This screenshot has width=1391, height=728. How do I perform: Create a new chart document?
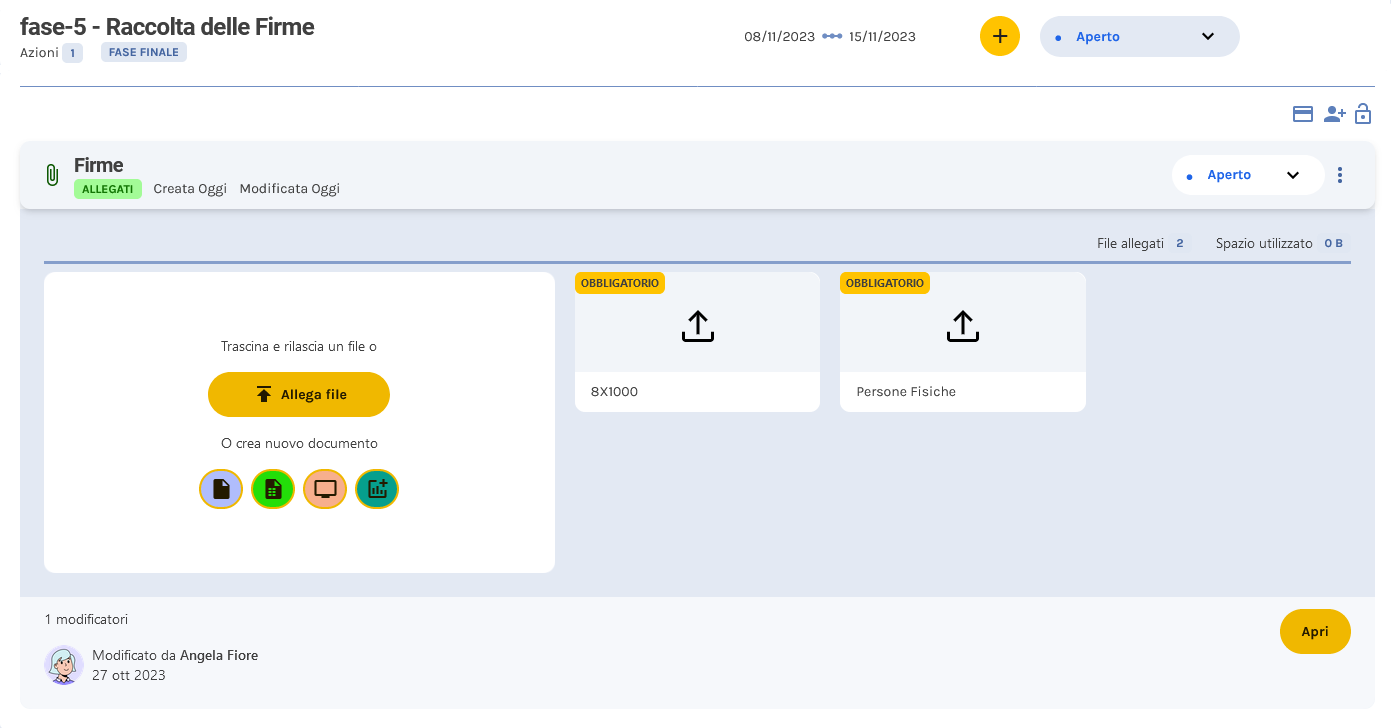377,489
